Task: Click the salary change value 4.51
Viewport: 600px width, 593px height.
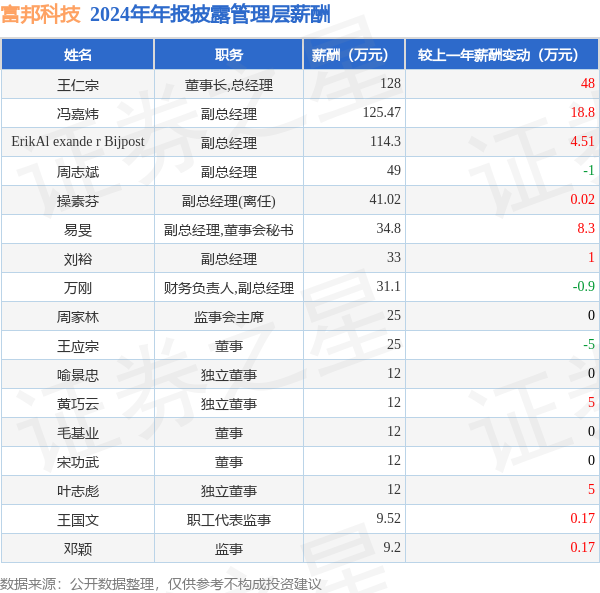Action: [583, 142]
